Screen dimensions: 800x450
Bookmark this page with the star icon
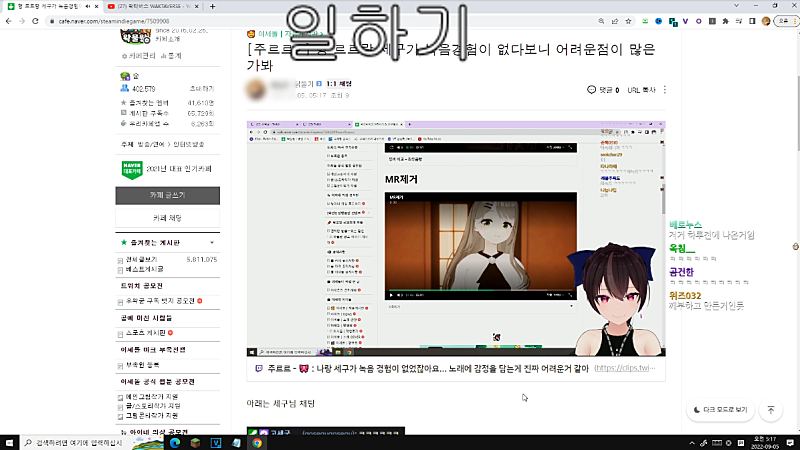pos(629,21)
